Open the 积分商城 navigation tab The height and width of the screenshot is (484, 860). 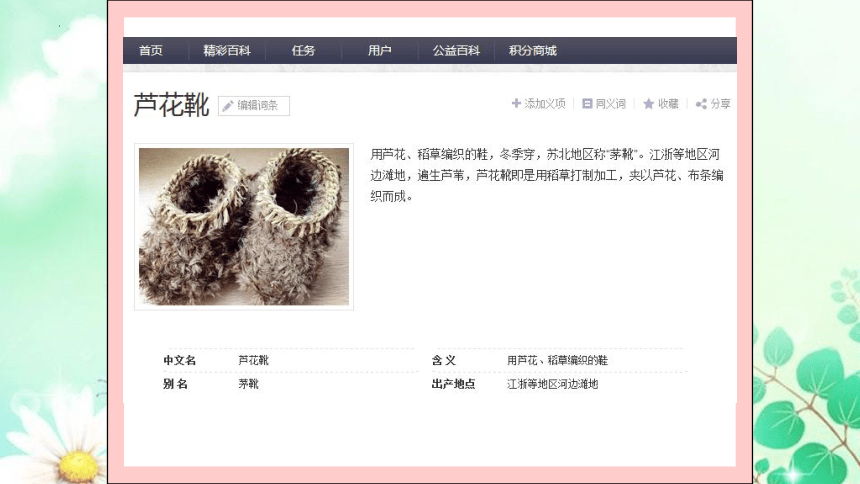click(533, 50)
